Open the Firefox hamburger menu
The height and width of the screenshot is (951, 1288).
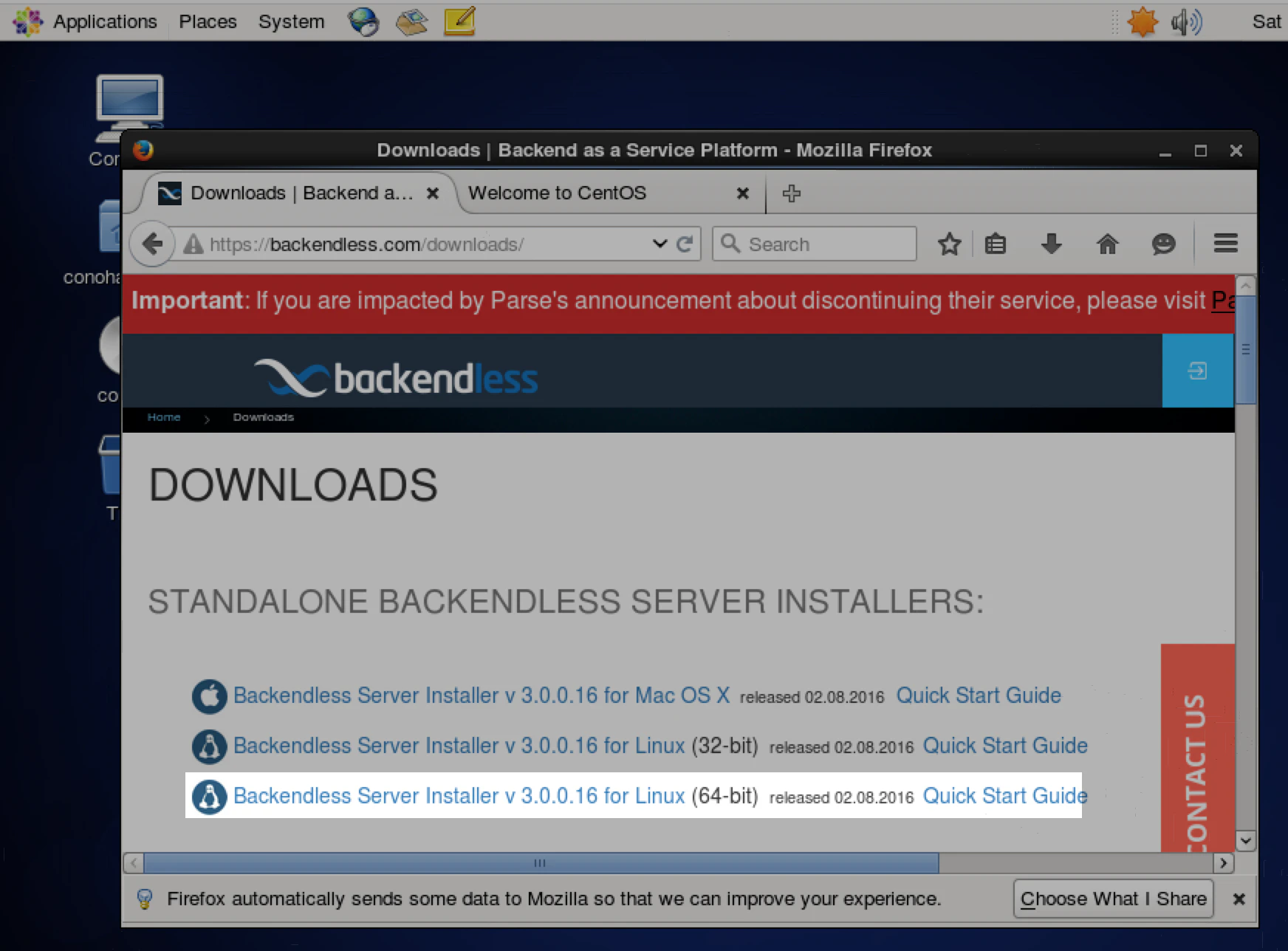(x=1226, y=243)
